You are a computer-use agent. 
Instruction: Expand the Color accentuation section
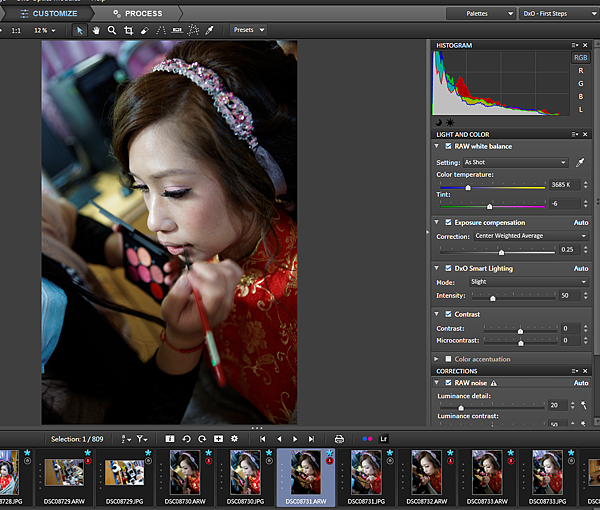[437, 359]
